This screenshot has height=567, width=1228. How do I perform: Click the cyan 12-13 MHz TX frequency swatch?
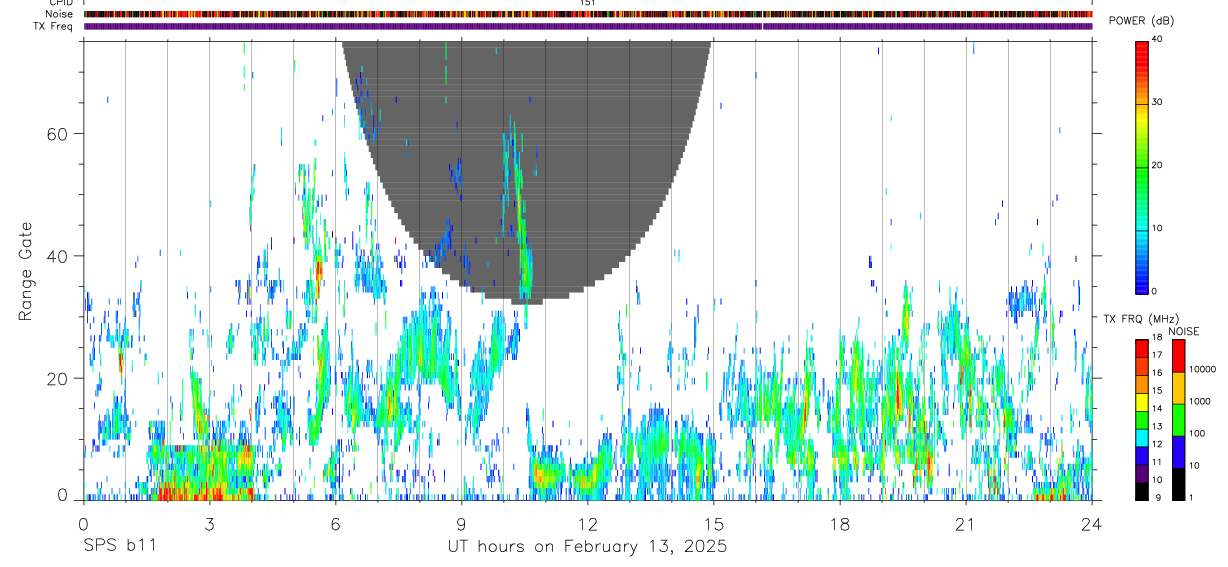pyautogui.click(x=1142, y=438)
